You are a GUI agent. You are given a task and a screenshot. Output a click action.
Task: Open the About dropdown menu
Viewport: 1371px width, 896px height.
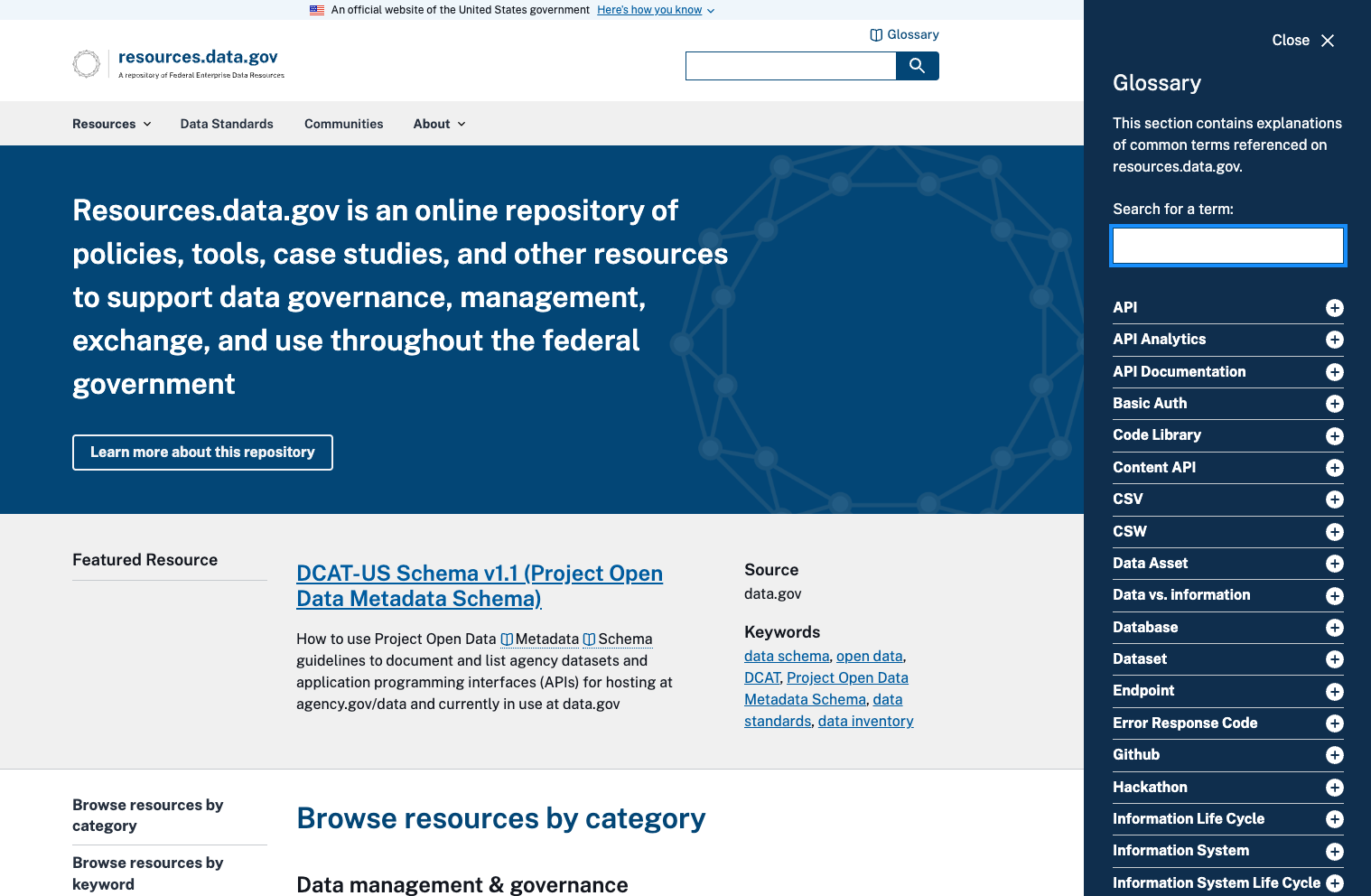tap(440, 124)
